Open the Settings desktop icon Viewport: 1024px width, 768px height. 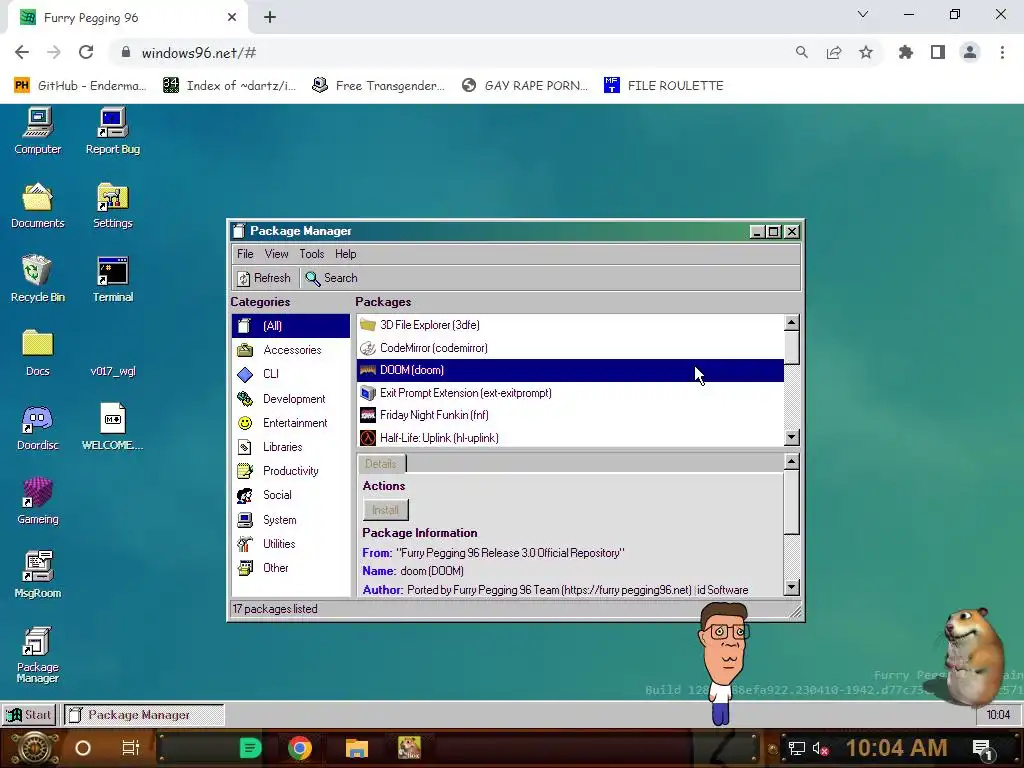pos(112,206)
